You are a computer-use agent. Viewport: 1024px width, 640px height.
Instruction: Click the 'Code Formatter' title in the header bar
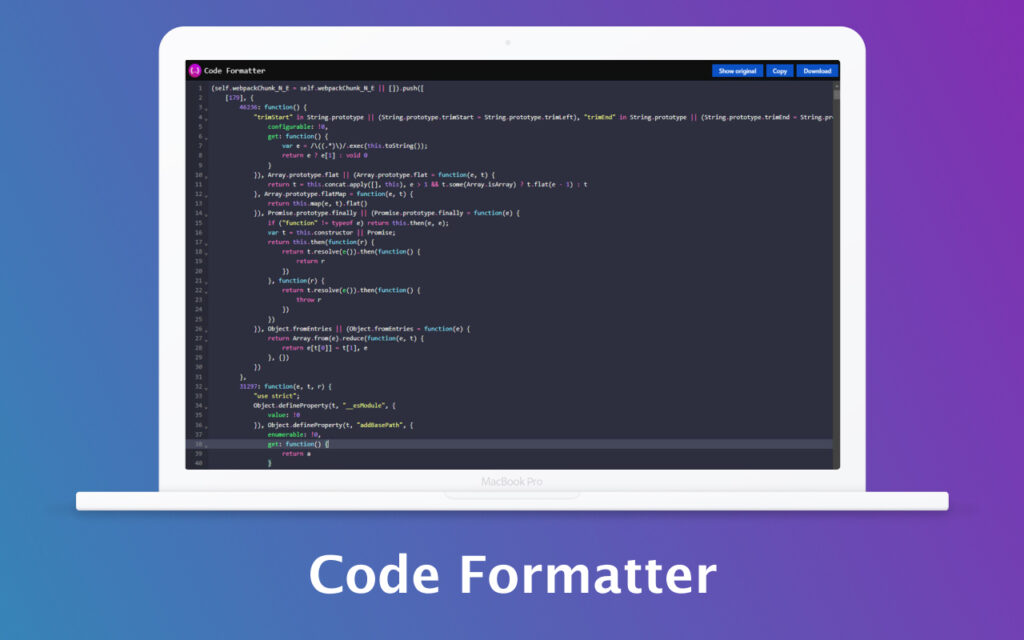[x=234, y=71]
